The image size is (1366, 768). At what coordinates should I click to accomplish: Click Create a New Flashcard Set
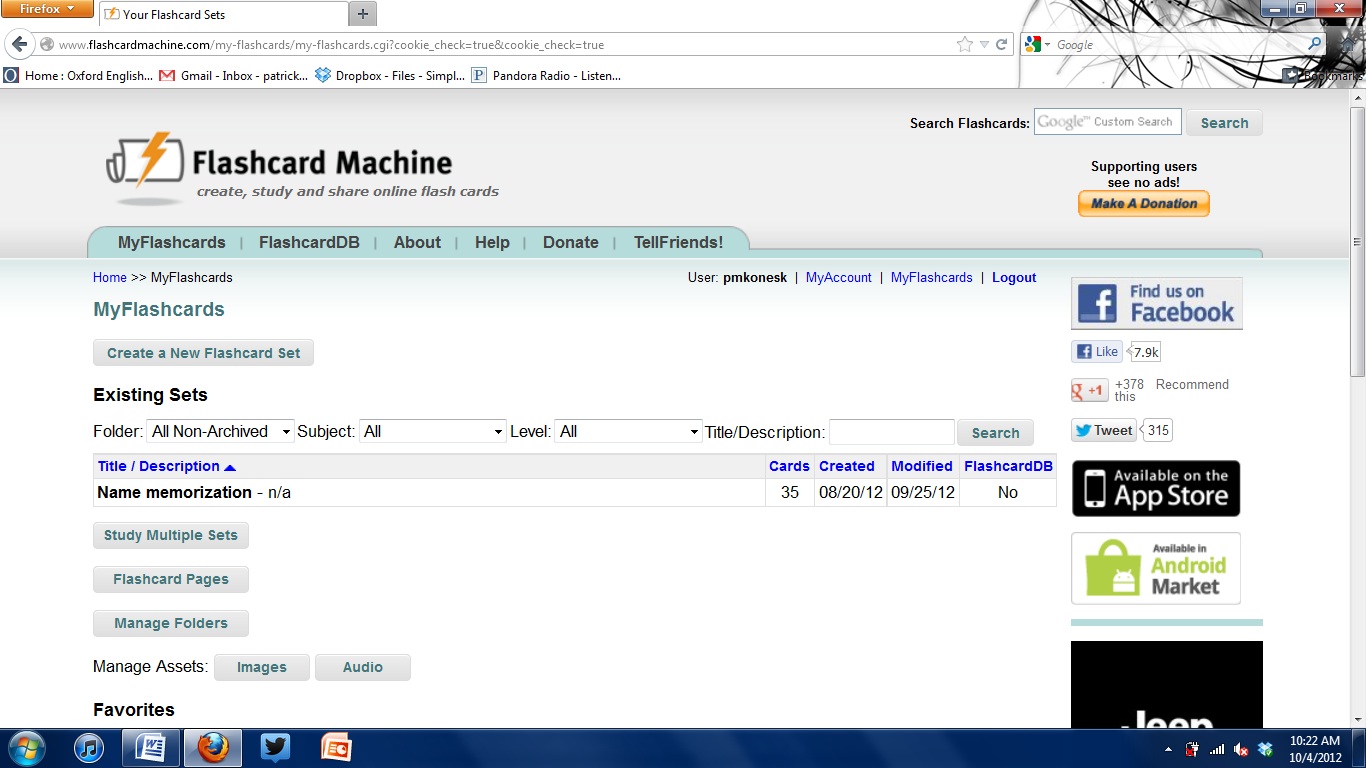203,353
